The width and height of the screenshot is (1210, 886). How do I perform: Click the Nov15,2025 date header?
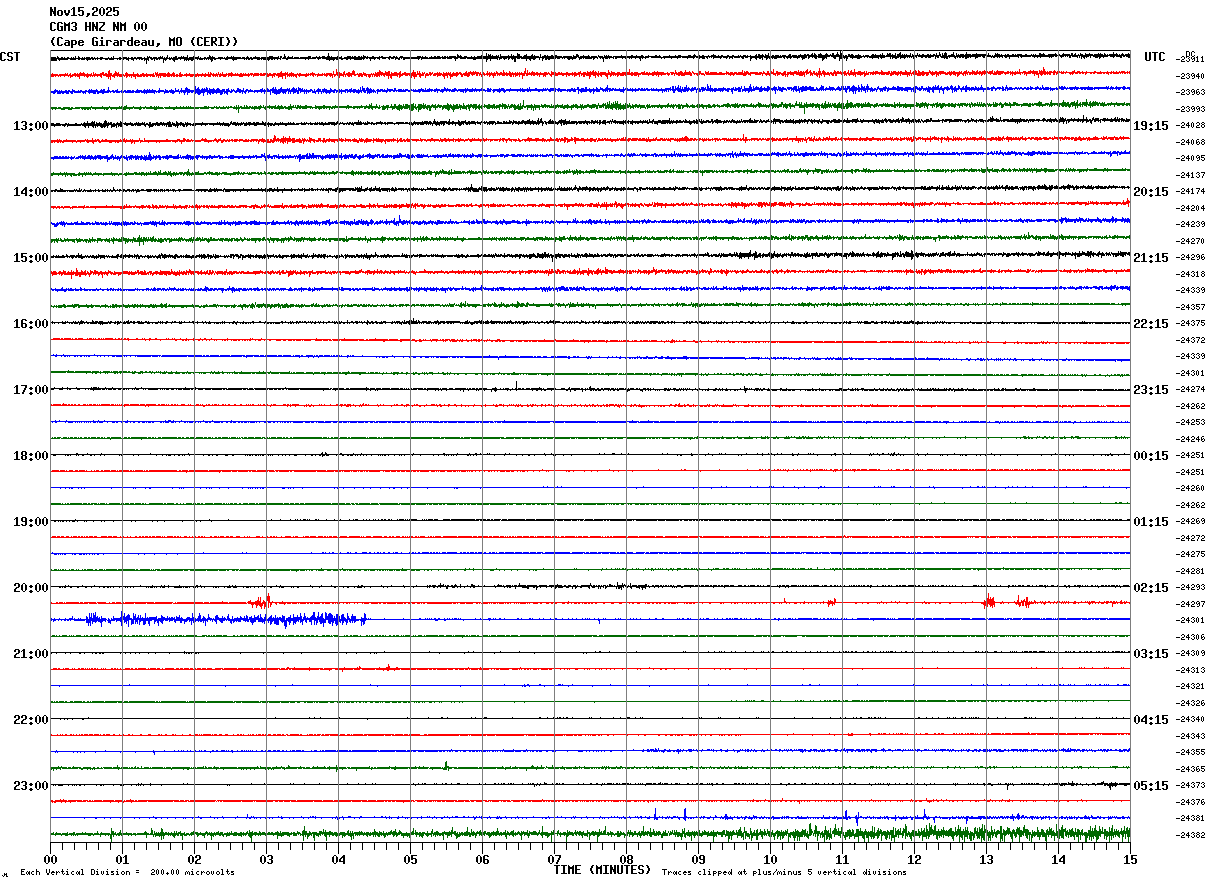[x=84, y=12]
